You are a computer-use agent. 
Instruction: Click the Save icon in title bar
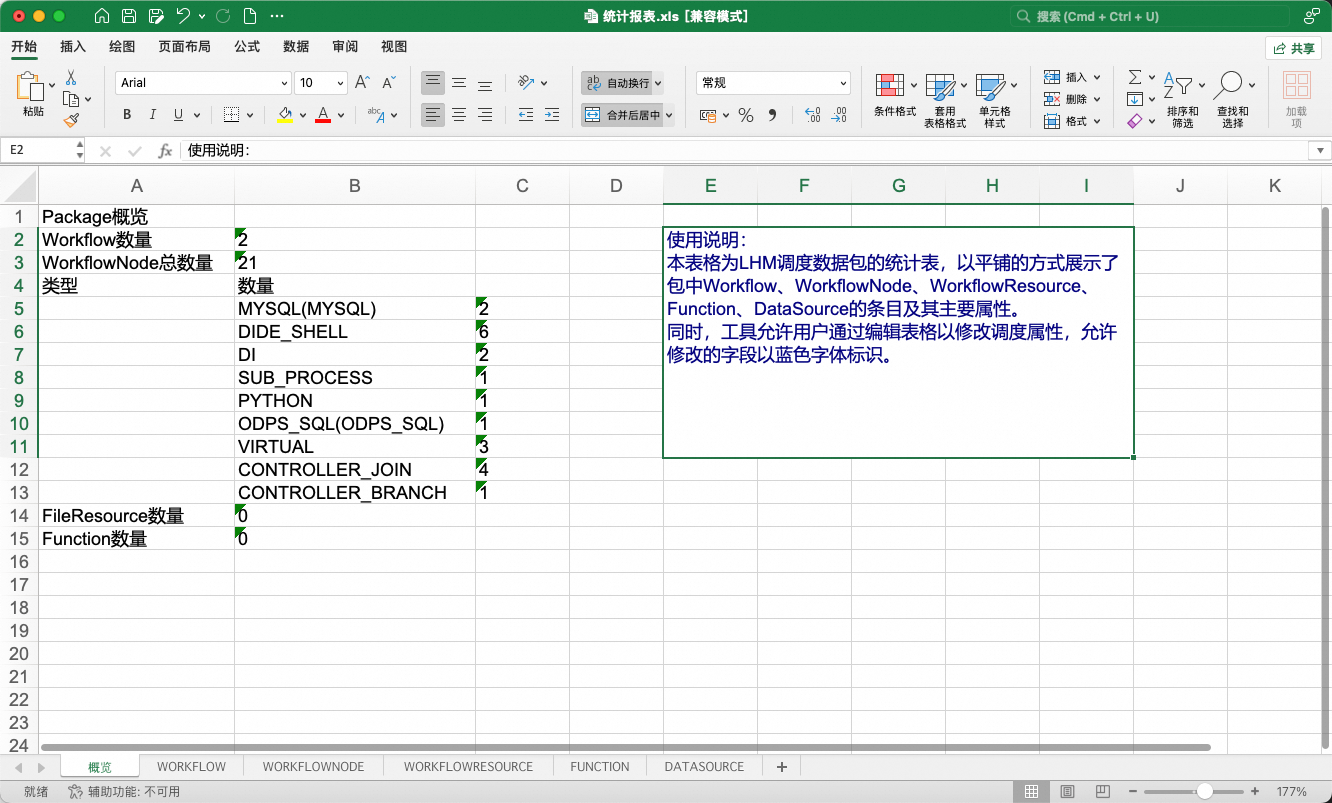pos(128,16)
